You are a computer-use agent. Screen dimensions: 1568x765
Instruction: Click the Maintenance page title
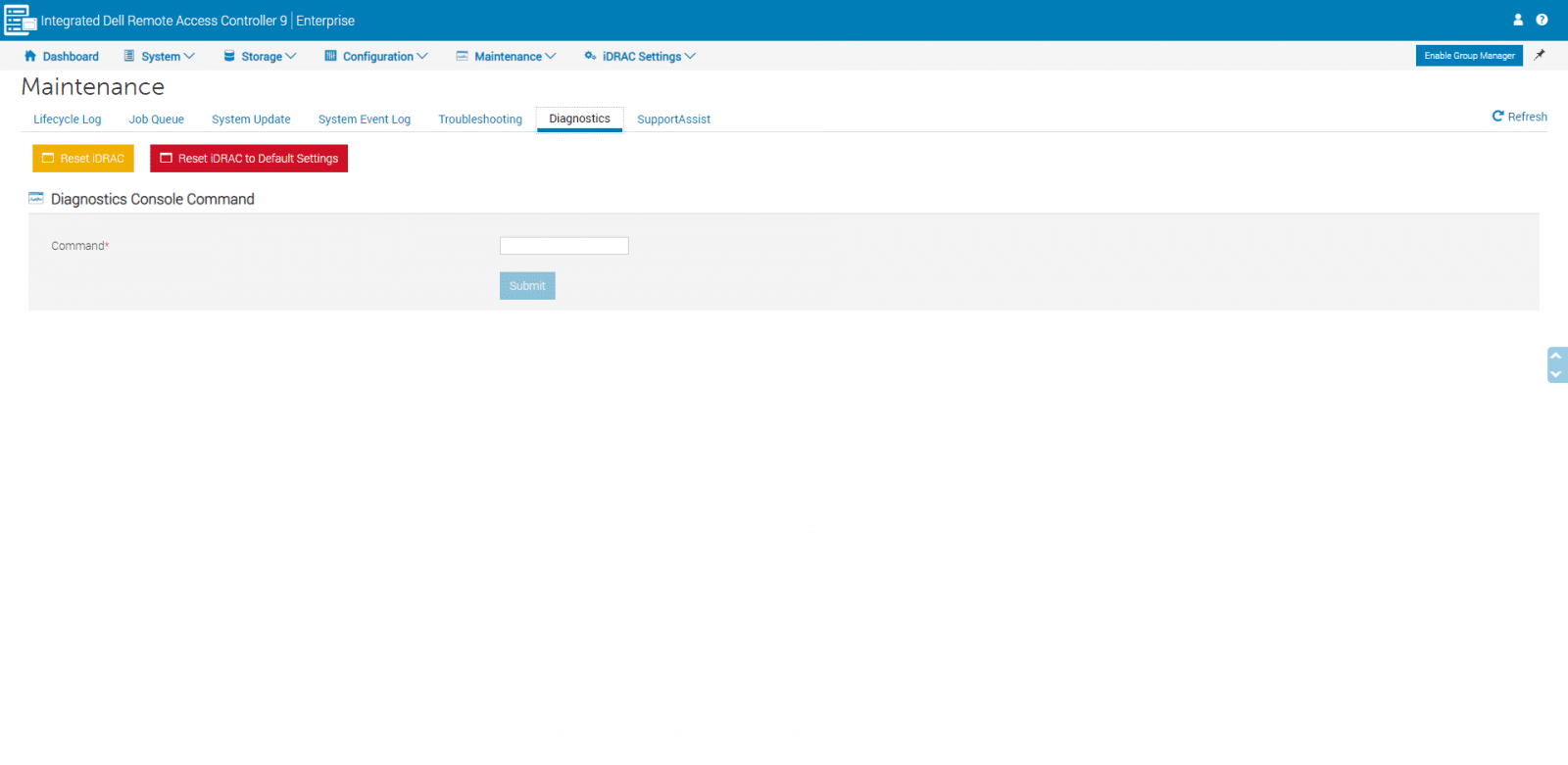pyautogui.click(x=93, y=87)
